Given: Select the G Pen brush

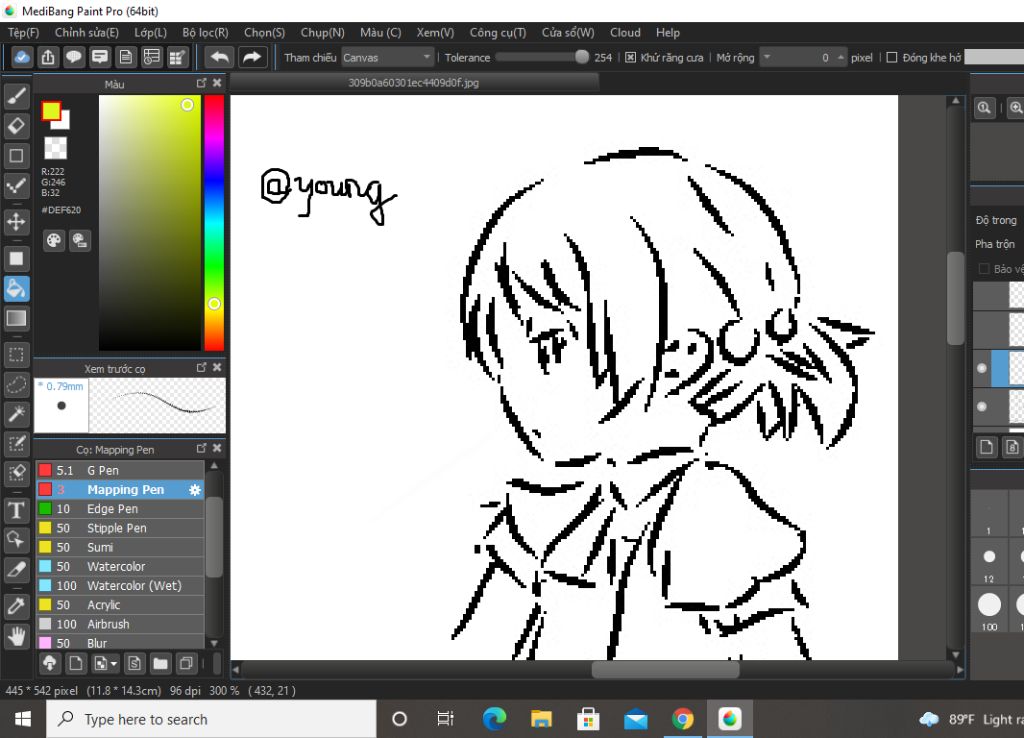Looking at the screenshot, I should click(x=121, y=470).
